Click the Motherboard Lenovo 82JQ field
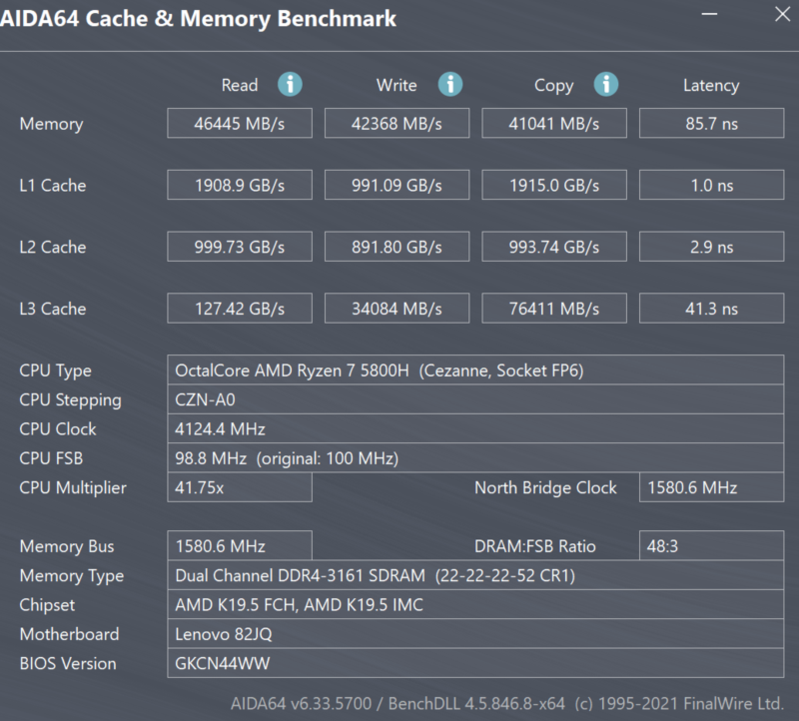Image resolution: width=799 pixels, height=721 pixels. (475, 634)
